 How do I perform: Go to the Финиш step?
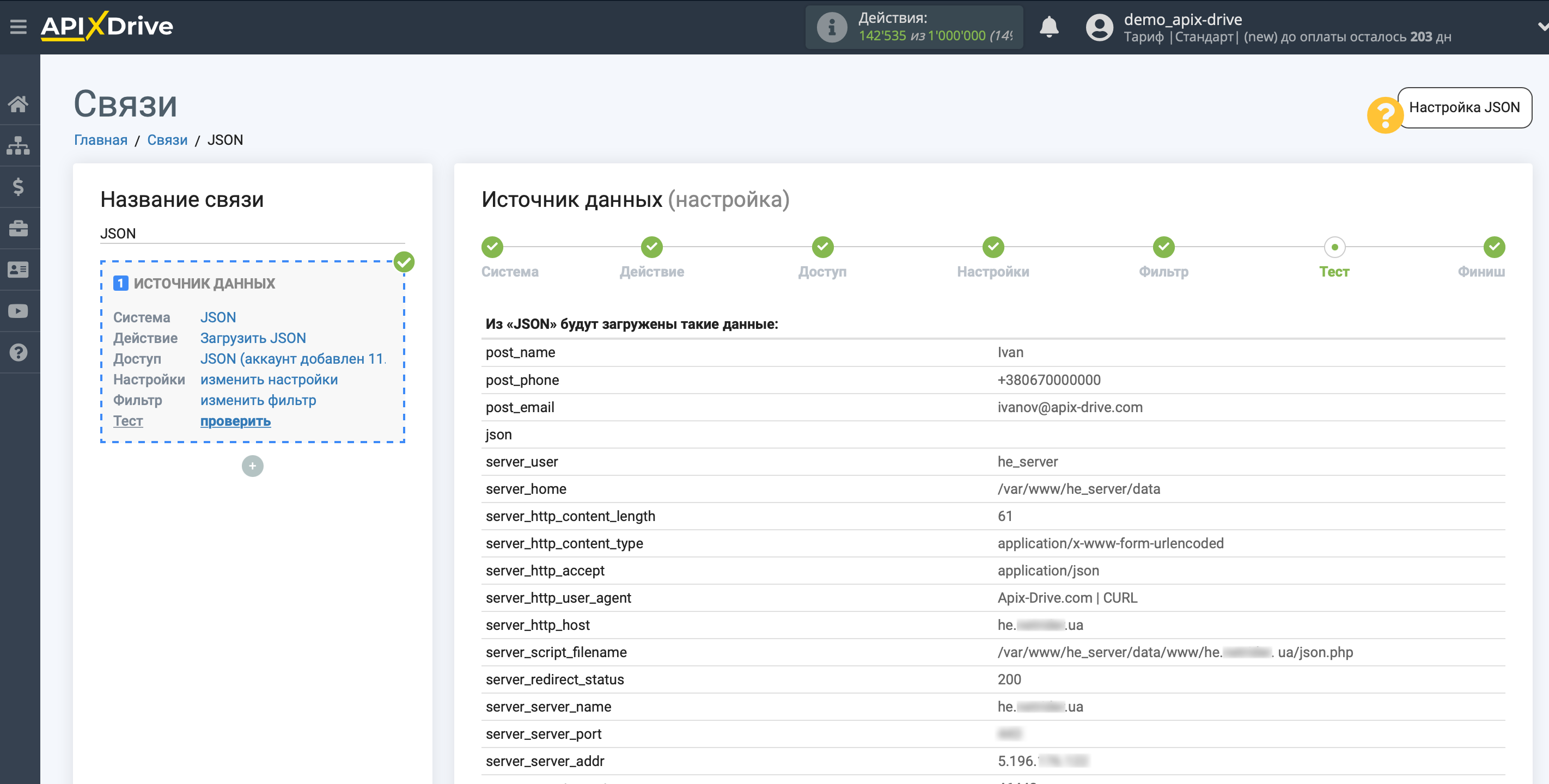coord(1495,247)
